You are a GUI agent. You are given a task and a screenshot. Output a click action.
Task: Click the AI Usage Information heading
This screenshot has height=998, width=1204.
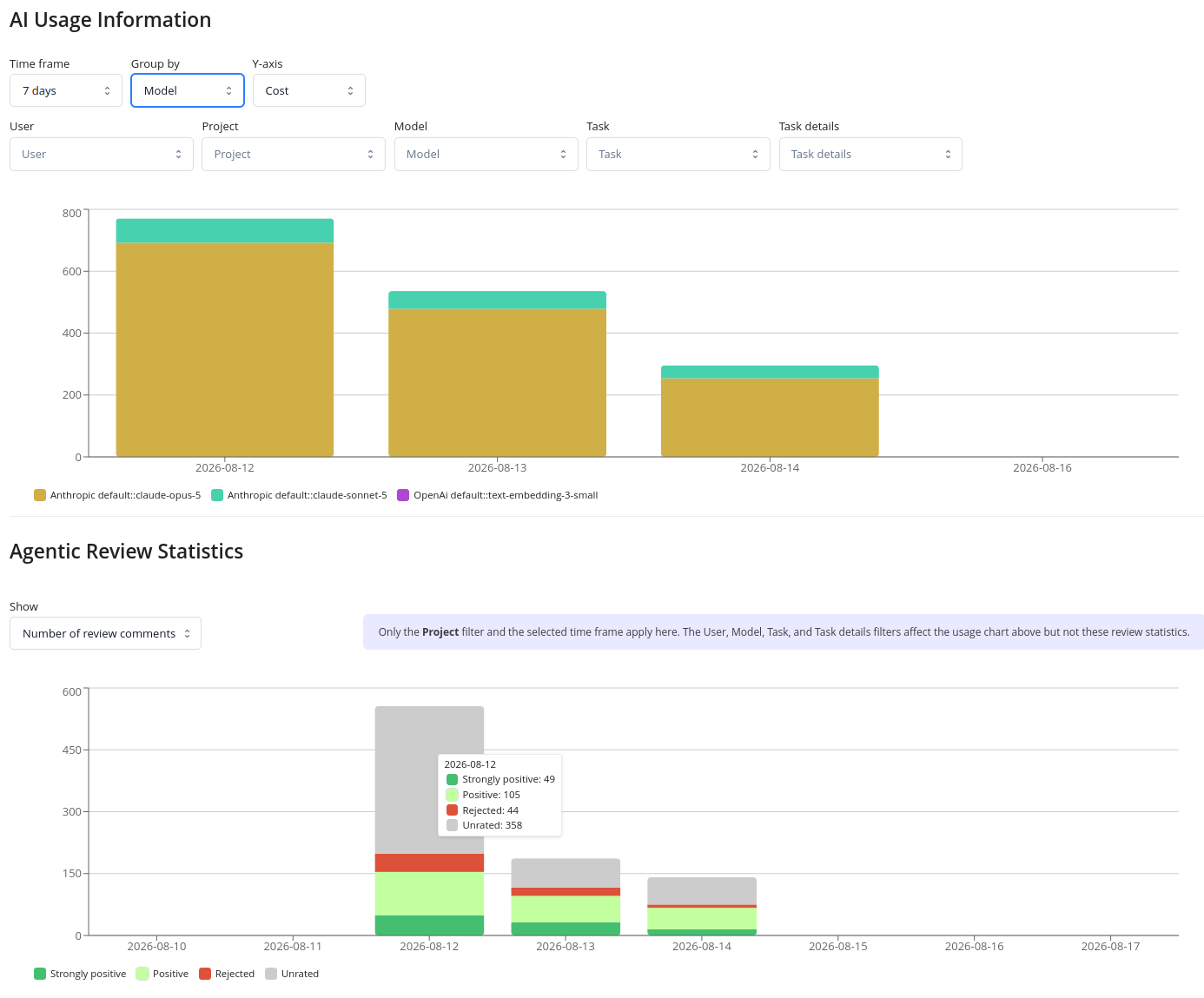click(x=110, y=20)
